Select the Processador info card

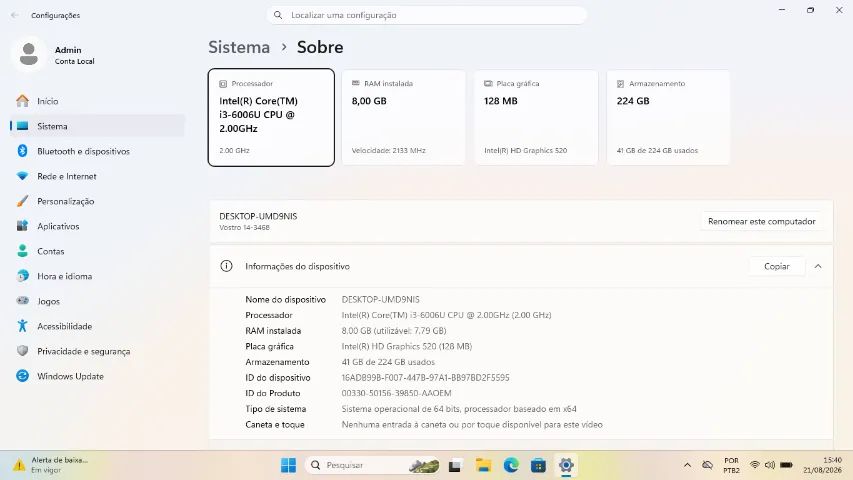(271, 117)
